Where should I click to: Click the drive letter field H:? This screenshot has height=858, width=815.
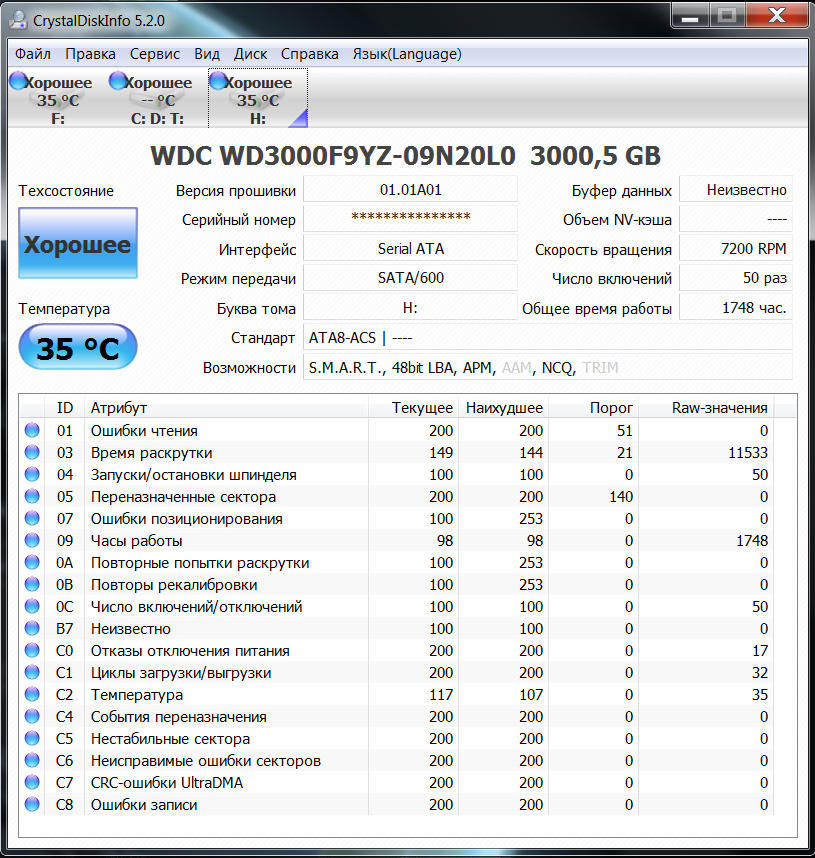[x=411, y=308]
